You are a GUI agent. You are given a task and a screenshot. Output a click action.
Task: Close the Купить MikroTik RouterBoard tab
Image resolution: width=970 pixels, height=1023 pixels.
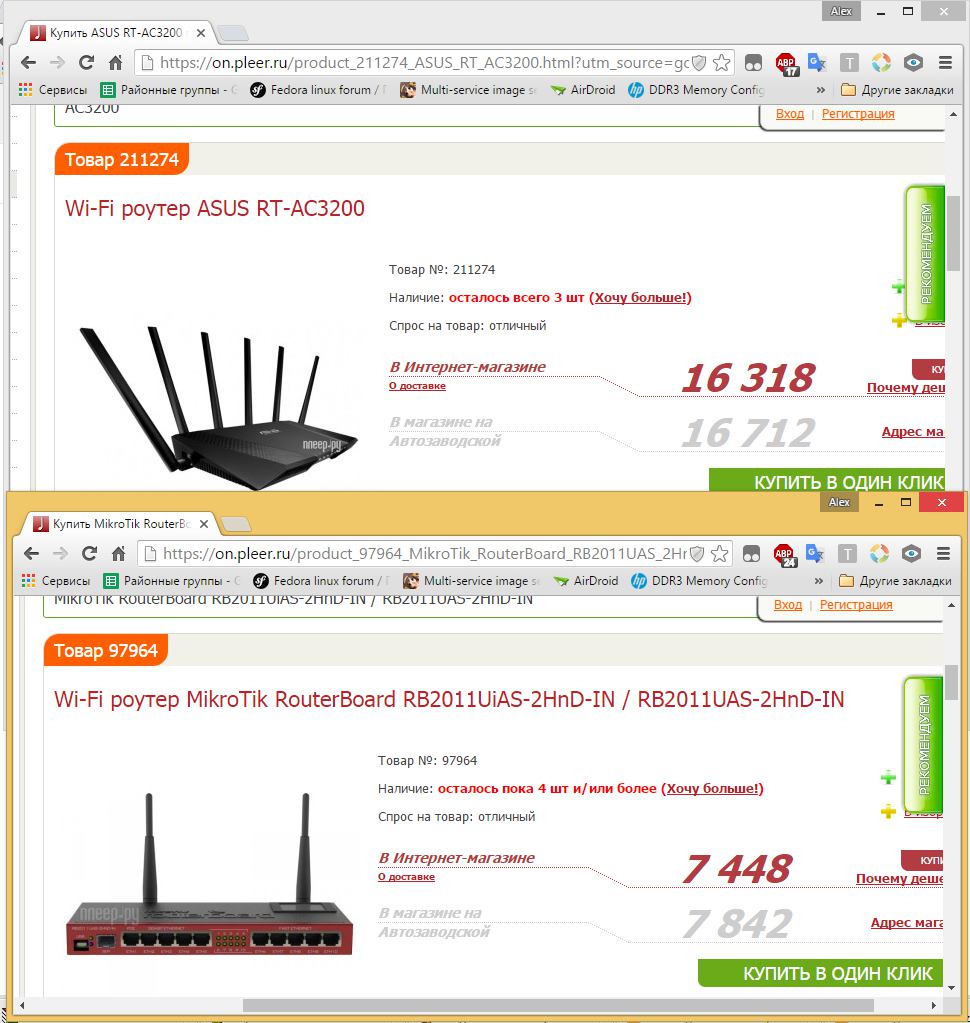[204, 524]
